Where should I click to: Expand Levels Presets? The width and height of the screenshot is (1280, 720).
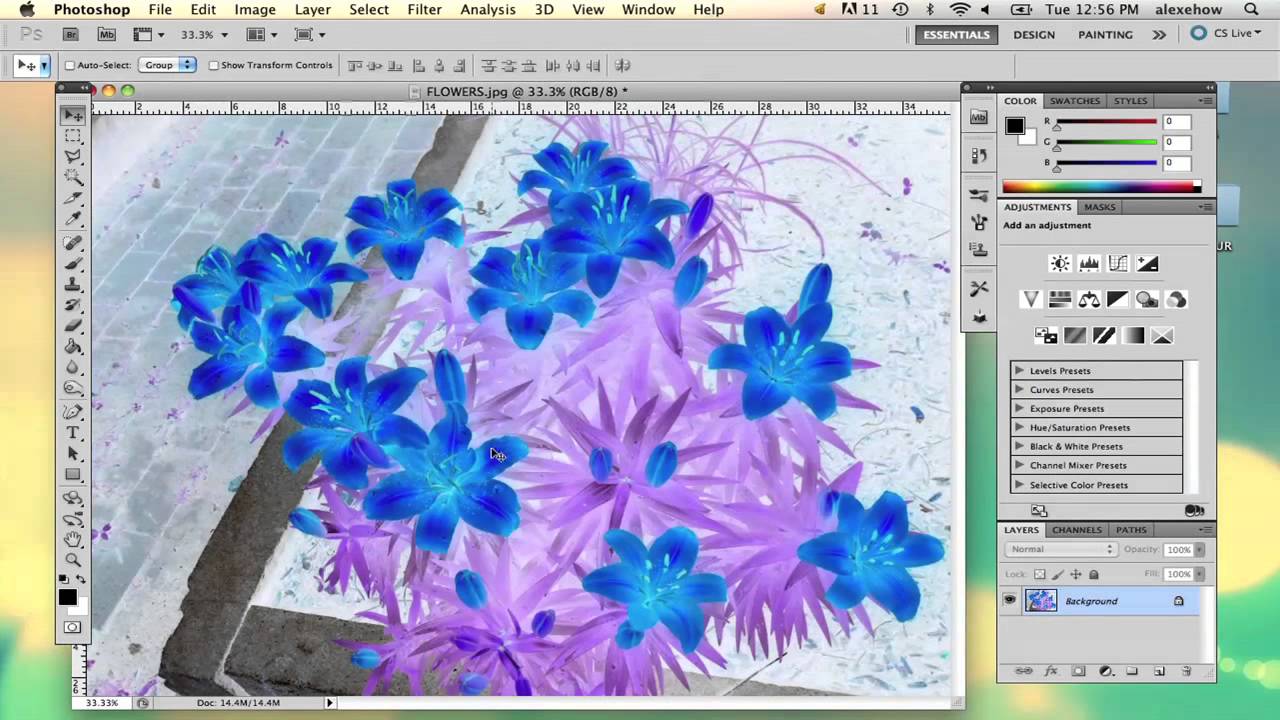tap(1019, 371)
